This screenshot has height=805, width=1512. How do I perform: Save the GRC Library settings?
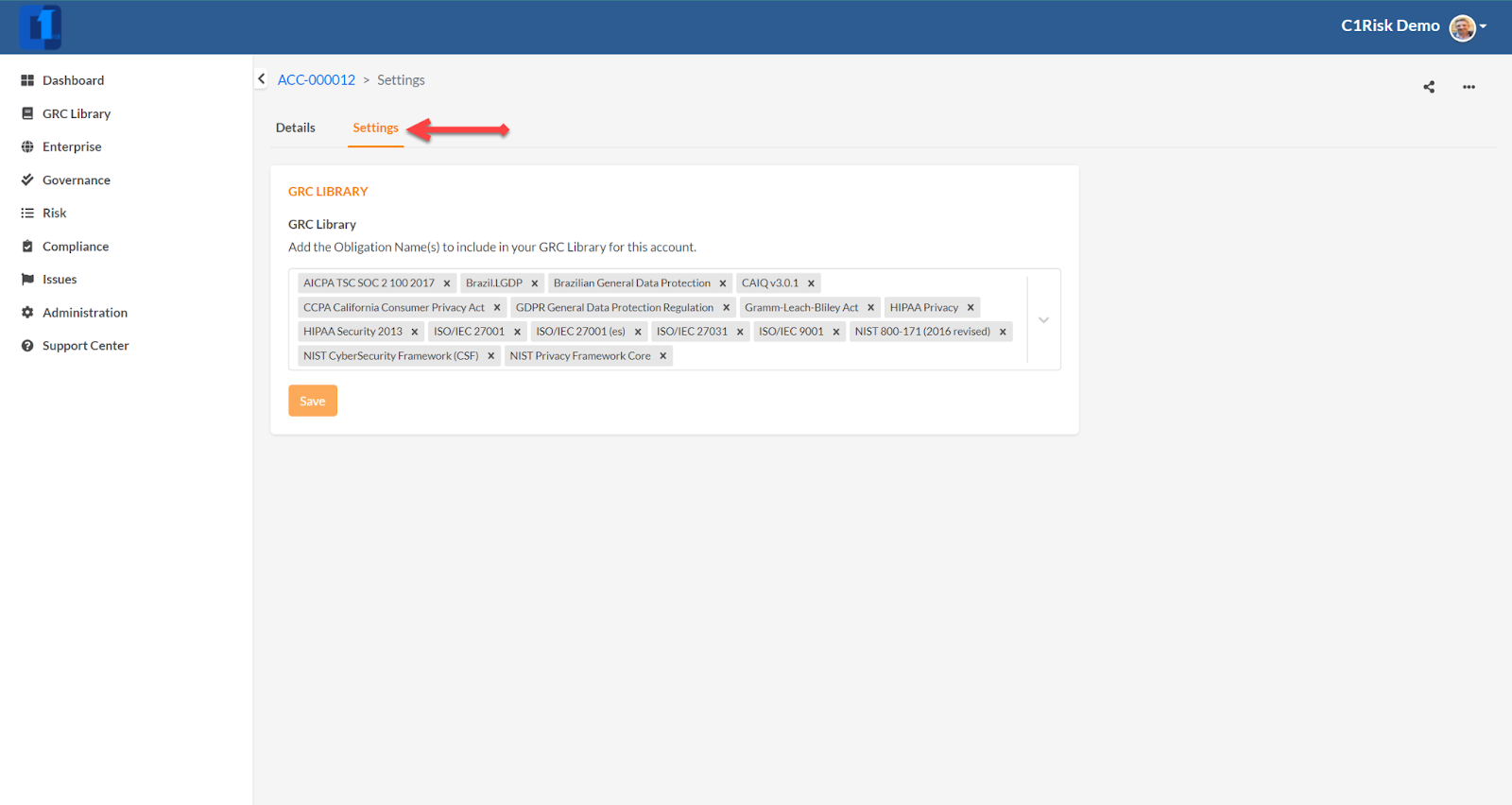(x=313, y=401)
